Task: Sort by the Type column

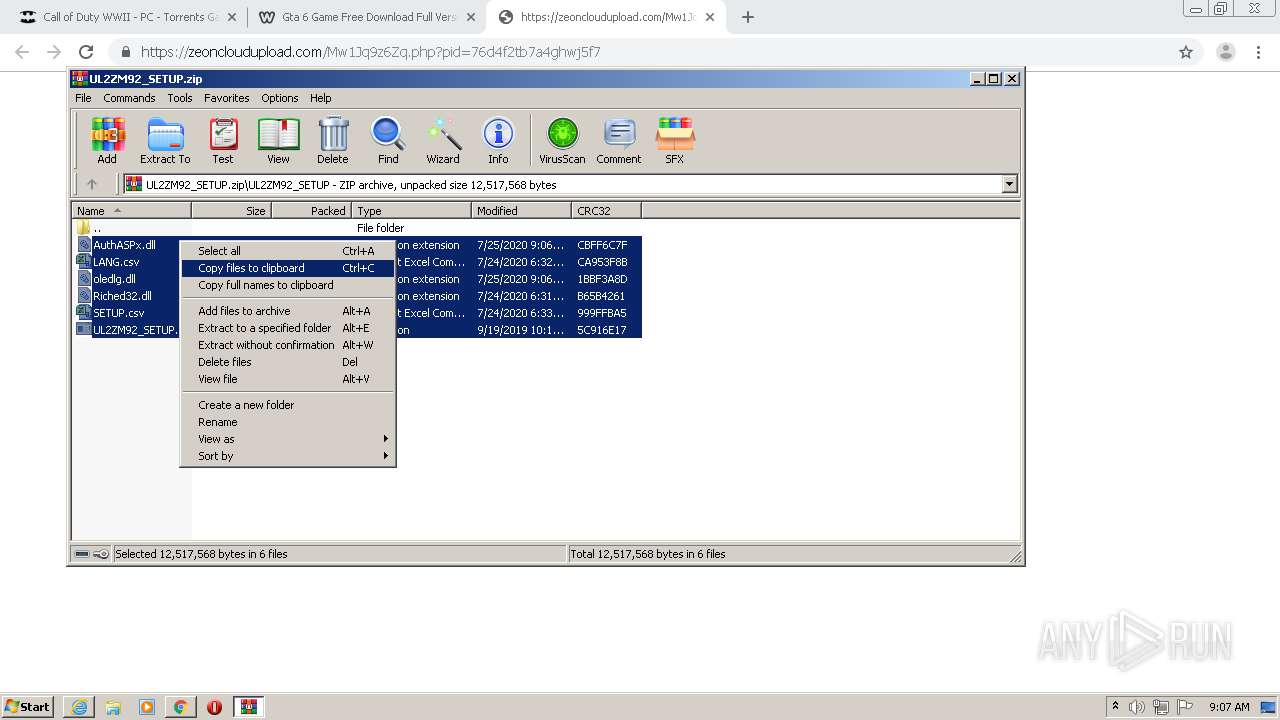Action: click(412, 211)
